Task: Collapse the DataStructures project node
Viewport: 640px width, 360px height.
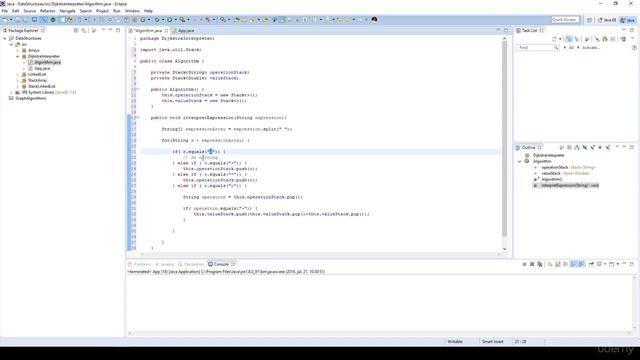Action: 5,38
